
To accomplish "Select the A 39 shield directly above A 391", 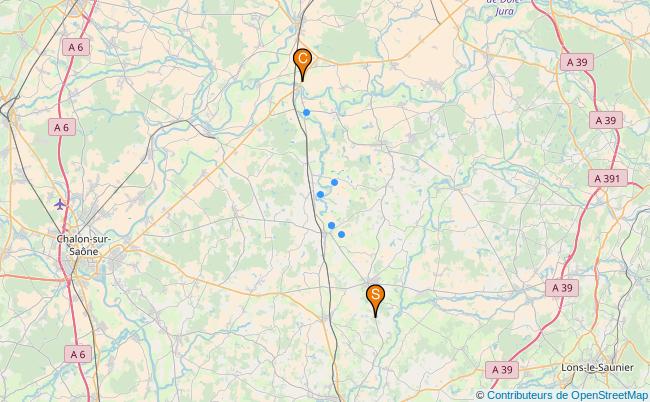I will (606, 120).
